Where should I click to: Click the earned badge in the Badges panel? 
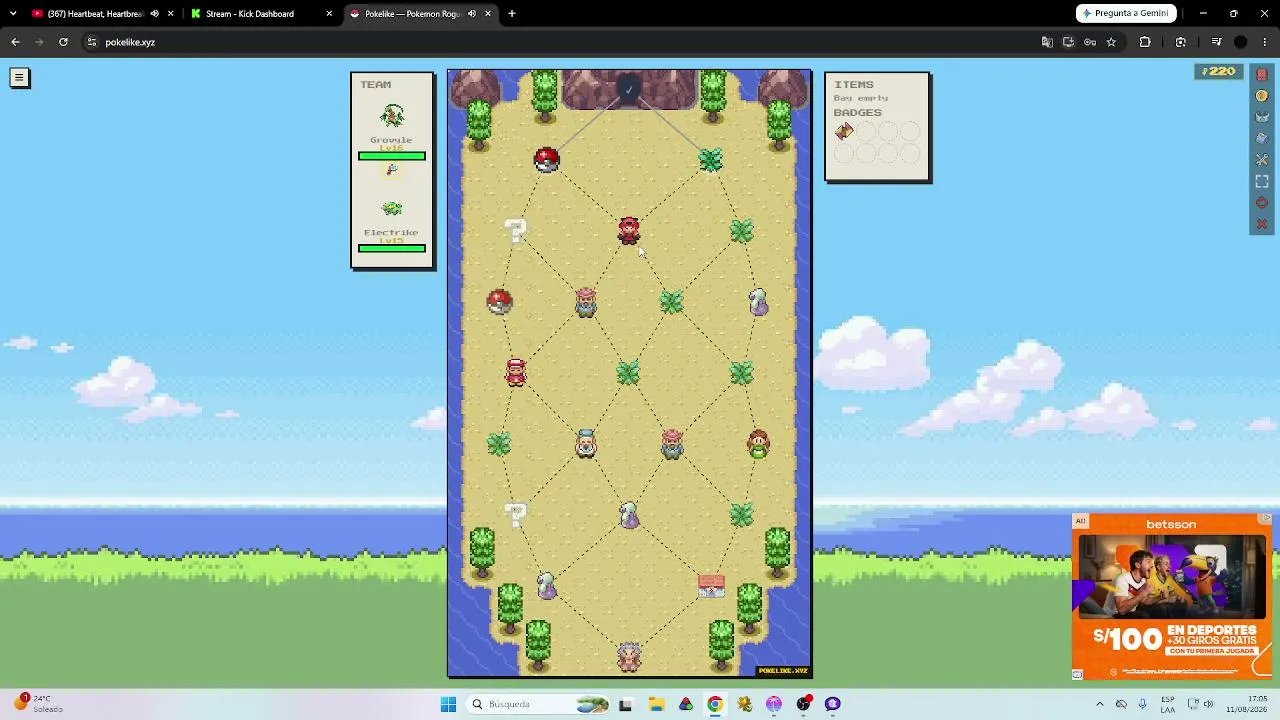coord(845,131)
